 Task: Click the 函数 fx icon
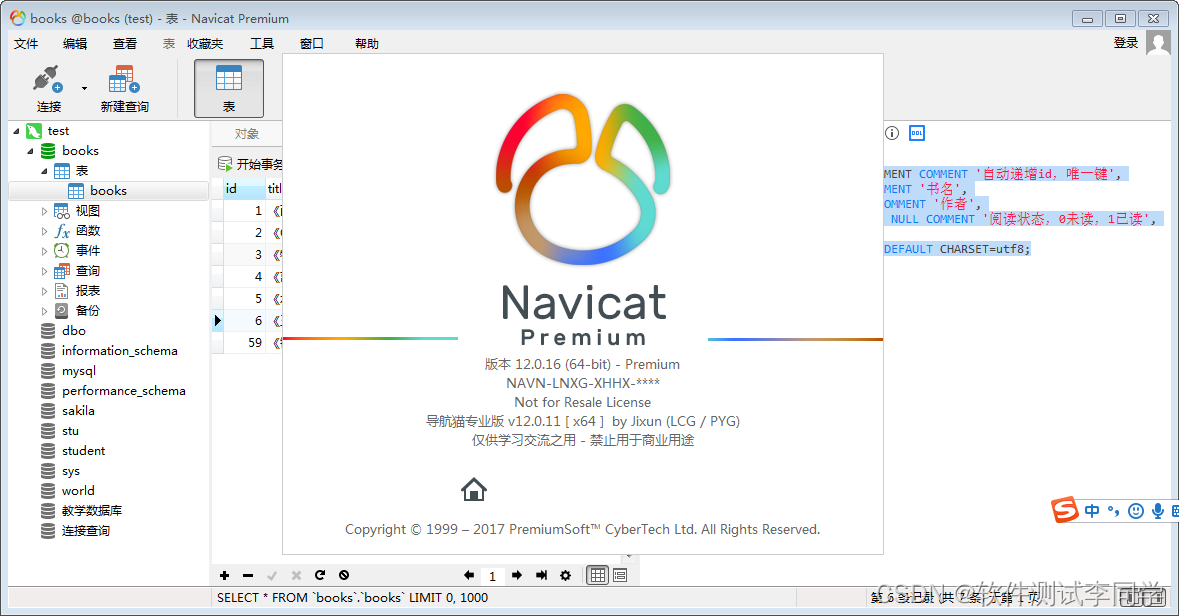(x=62, y=231)
